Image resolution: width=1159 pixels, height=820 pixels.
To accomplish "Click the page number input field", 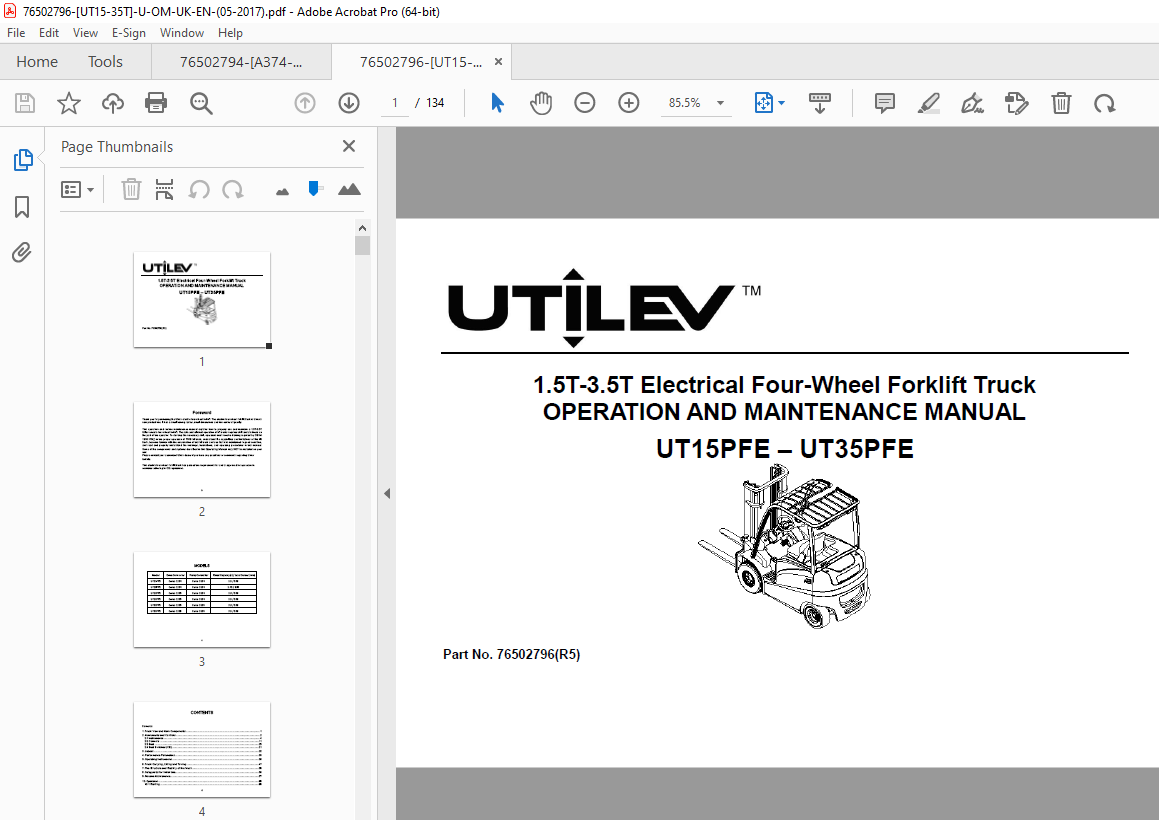I will [x=395, y=103].
